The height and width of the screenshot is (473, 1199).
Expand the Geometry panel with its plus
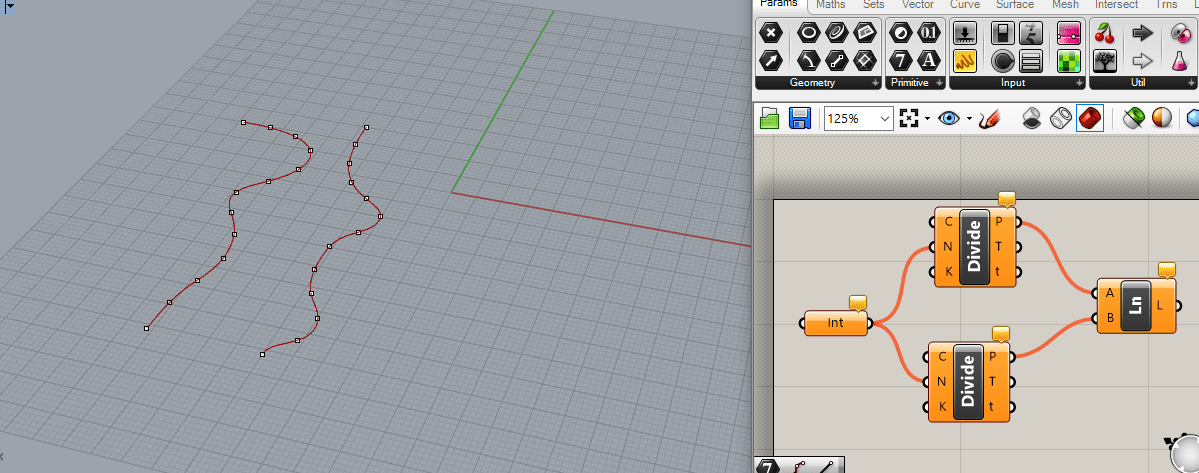(875, 83)
